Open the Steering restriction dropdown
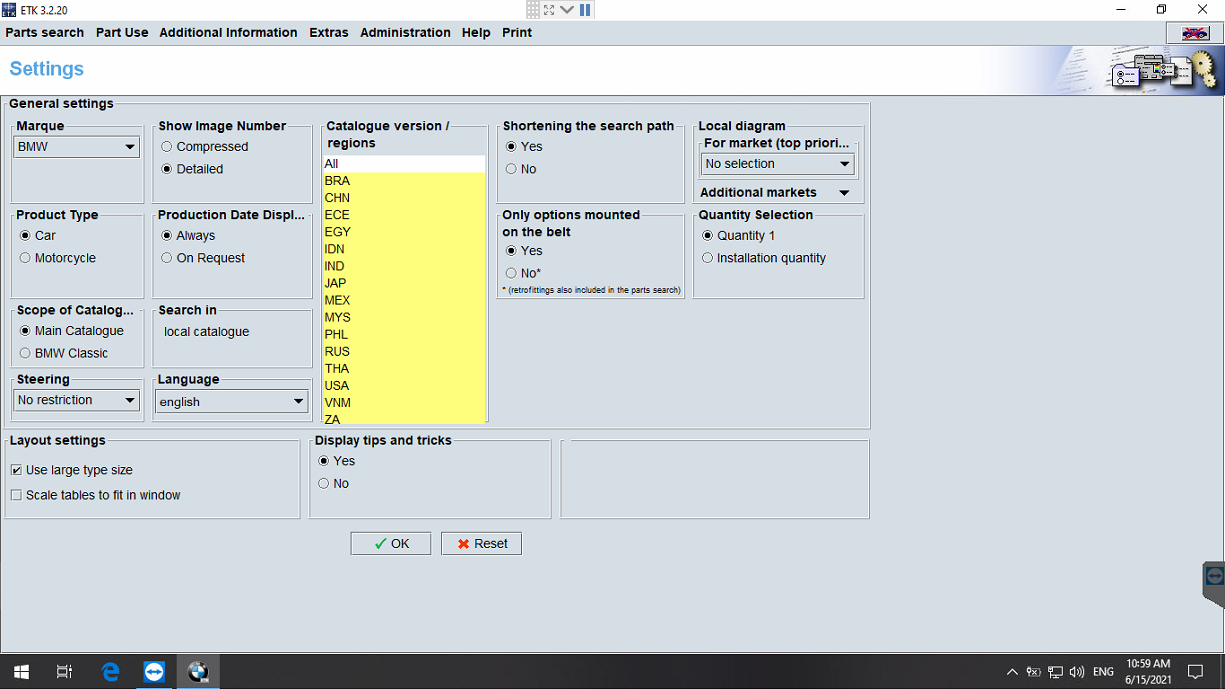 (76, 400)
